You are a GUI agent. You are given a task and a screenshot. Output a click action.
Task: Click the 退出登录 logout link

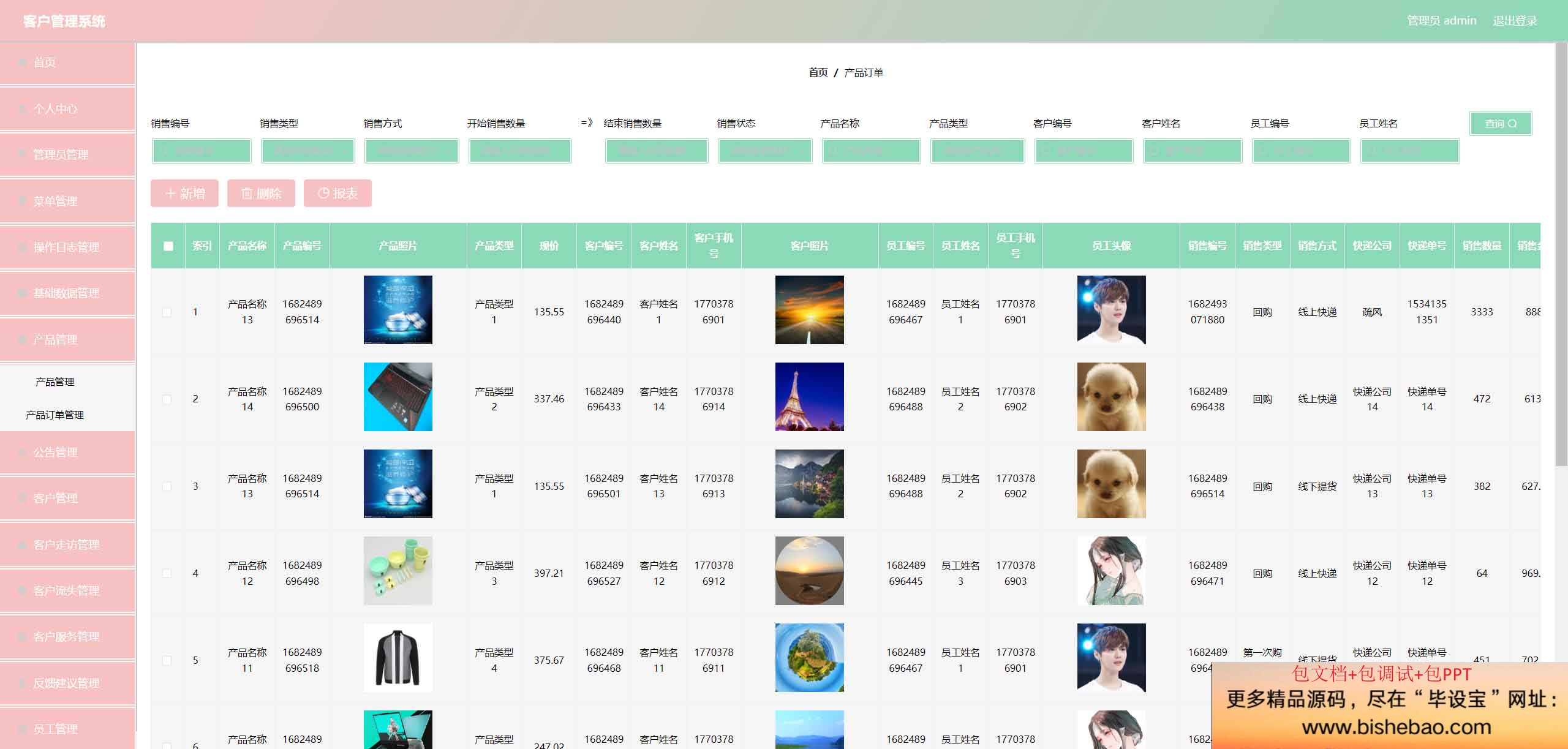pos(1515,21)
